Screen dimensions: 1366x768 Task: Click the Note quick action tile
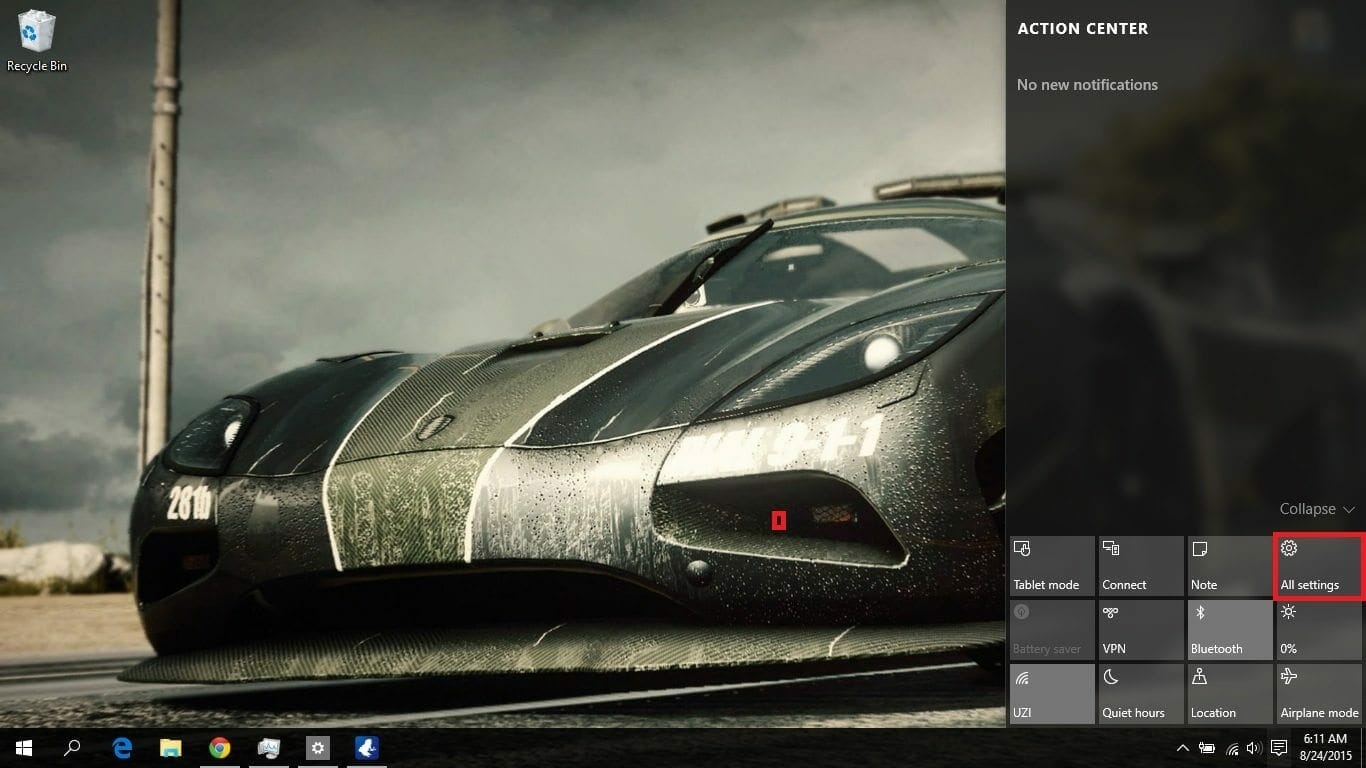pyautogui.click(x=1229, y=566)
